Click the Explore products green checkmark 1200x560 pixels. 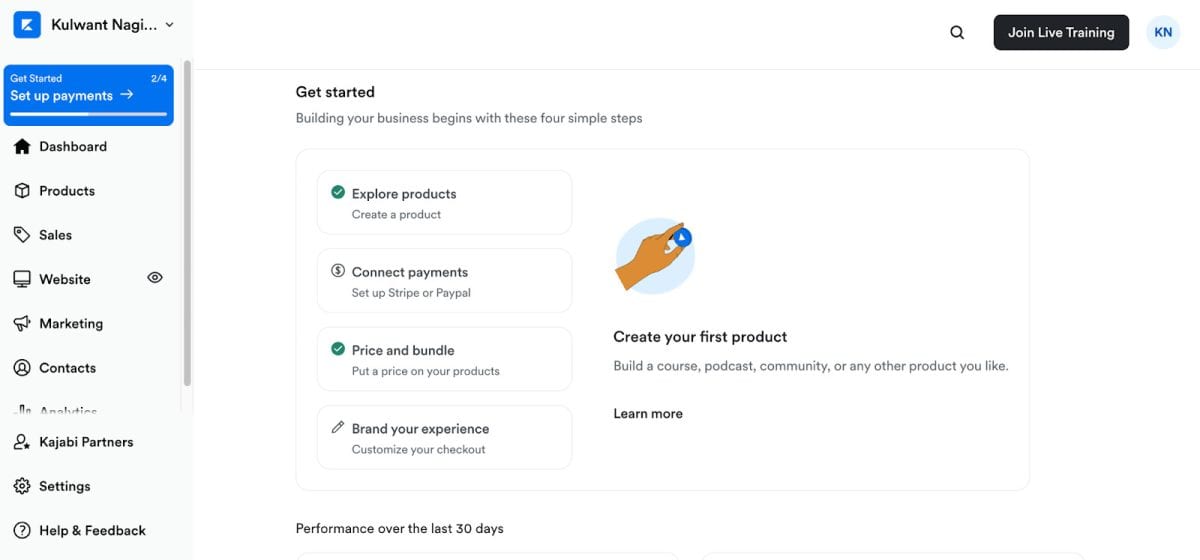click(338, 193)
